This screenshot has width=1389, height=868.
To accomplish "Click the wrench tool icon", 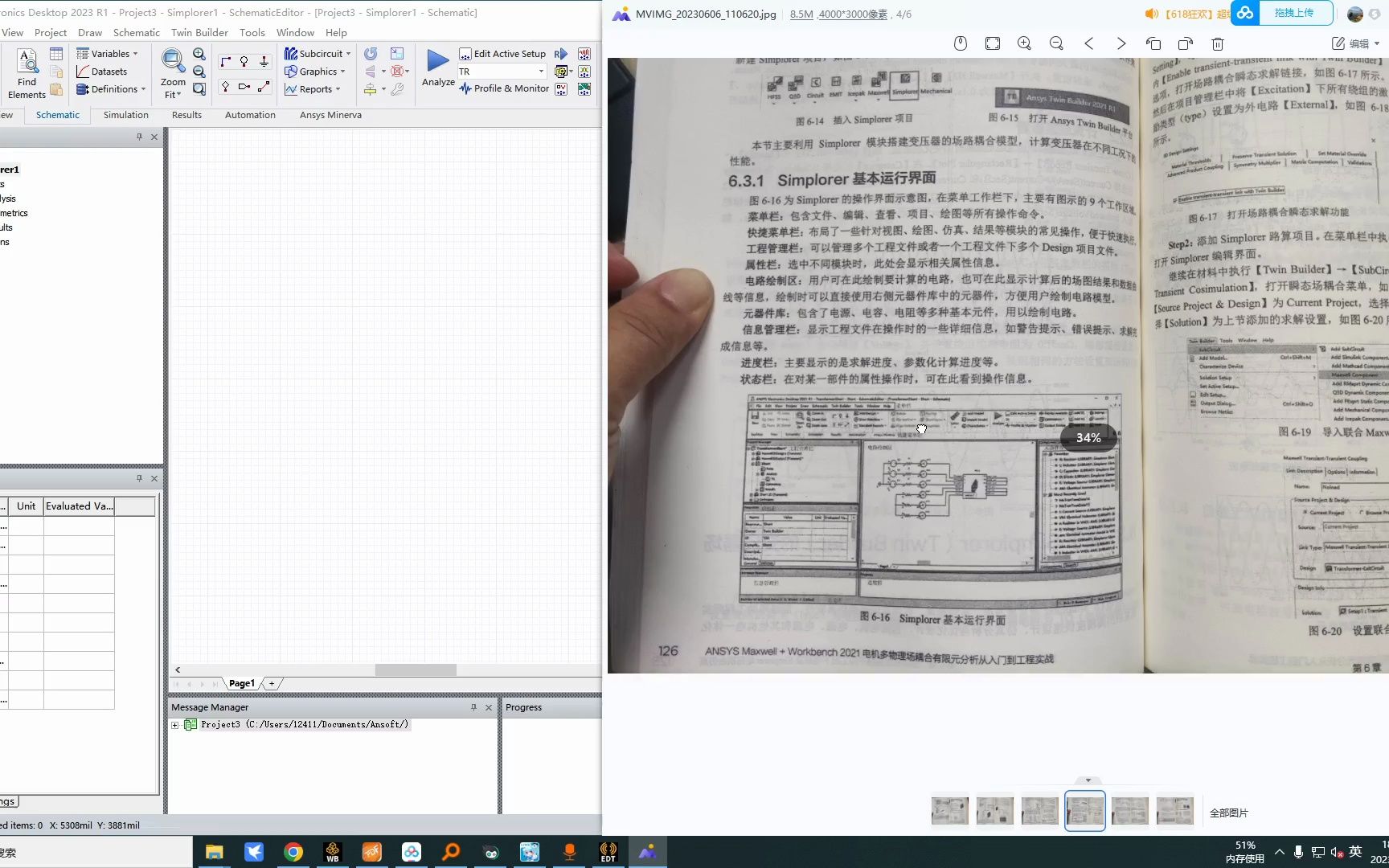I will [397, 89].
